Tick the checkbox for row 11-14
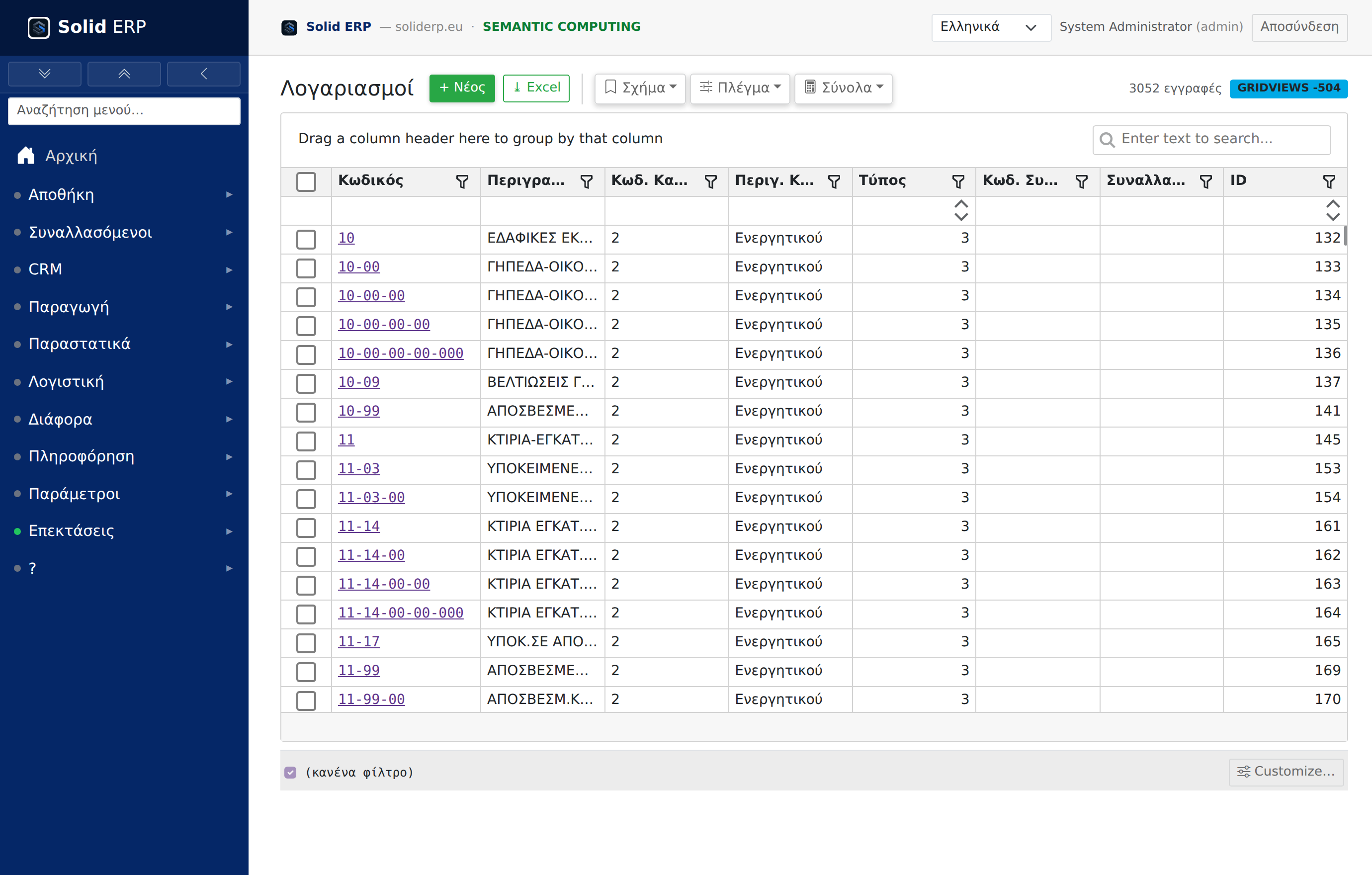This screenshot has height=875, width=1372. pyautogui.click(x=306, y=527)
